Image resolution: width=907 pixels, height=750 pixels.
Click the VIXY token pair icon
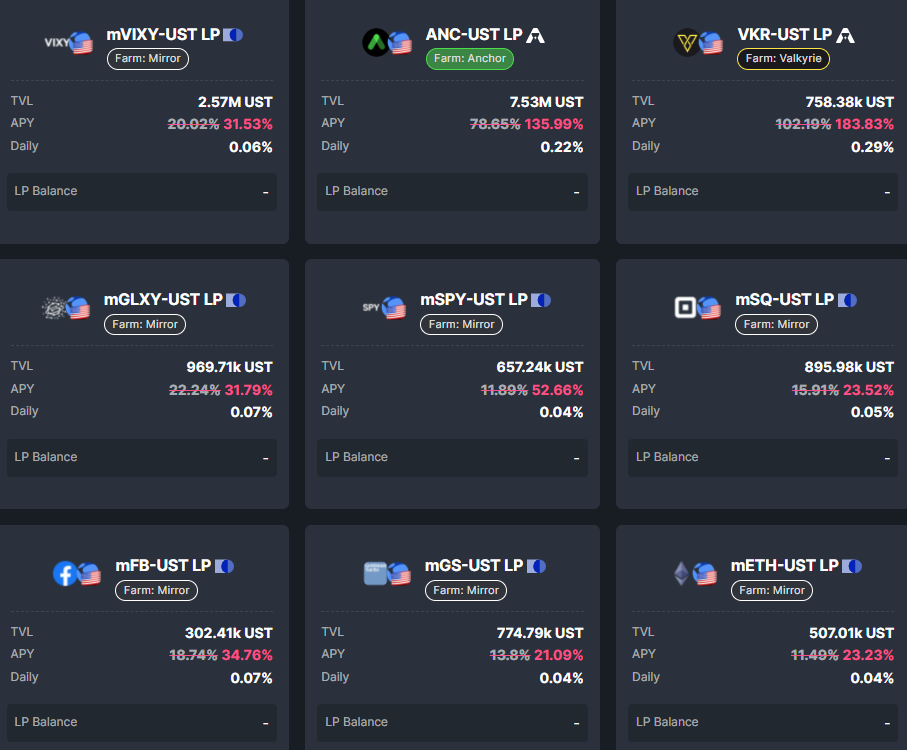click(x=68, y=43)
